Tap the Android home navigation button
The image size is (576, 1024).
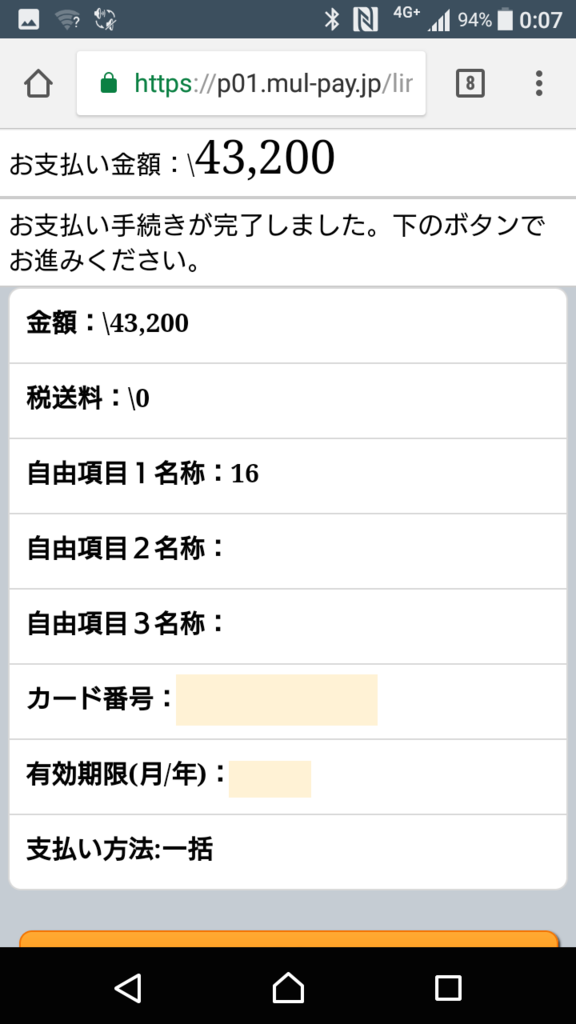click(288, 987)
